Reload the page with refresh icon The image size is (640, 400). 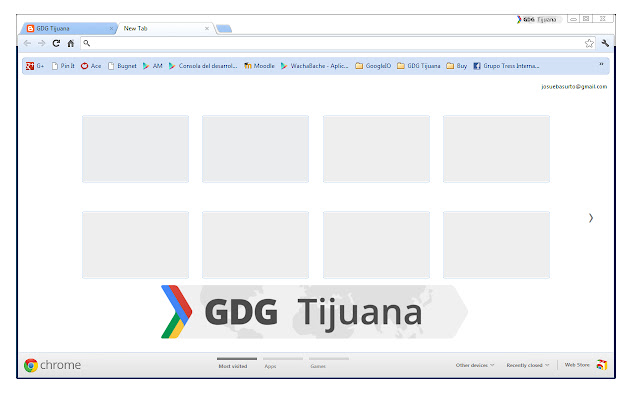[56, 43]
